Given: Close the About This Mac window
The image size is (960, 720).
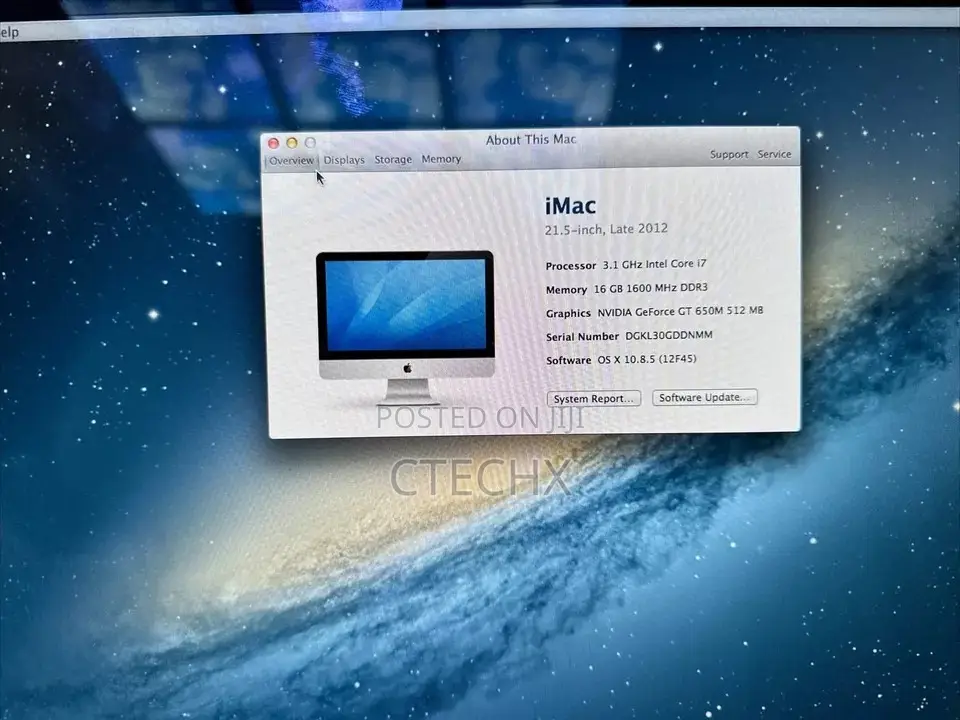Looking at the screenshot, I should click(x=274, y=143).
